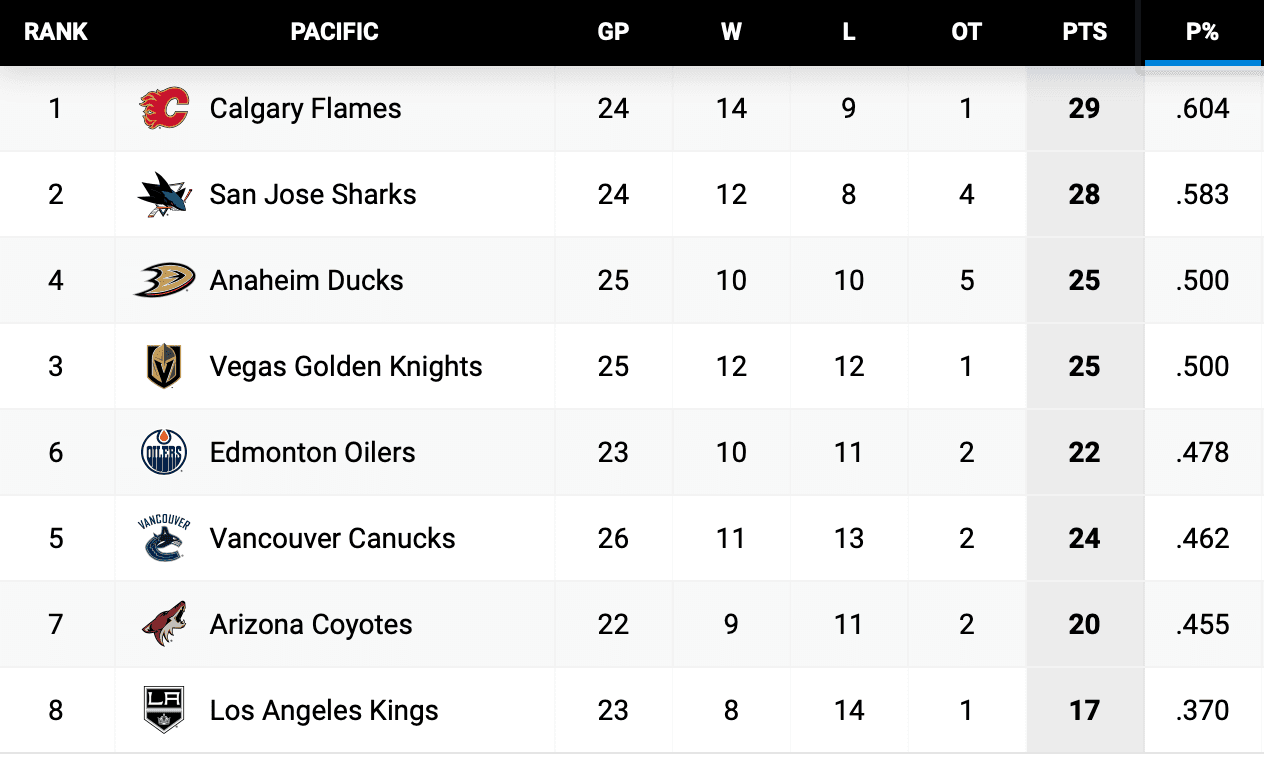Click the Calgary Flames logo

pos(164,109)
